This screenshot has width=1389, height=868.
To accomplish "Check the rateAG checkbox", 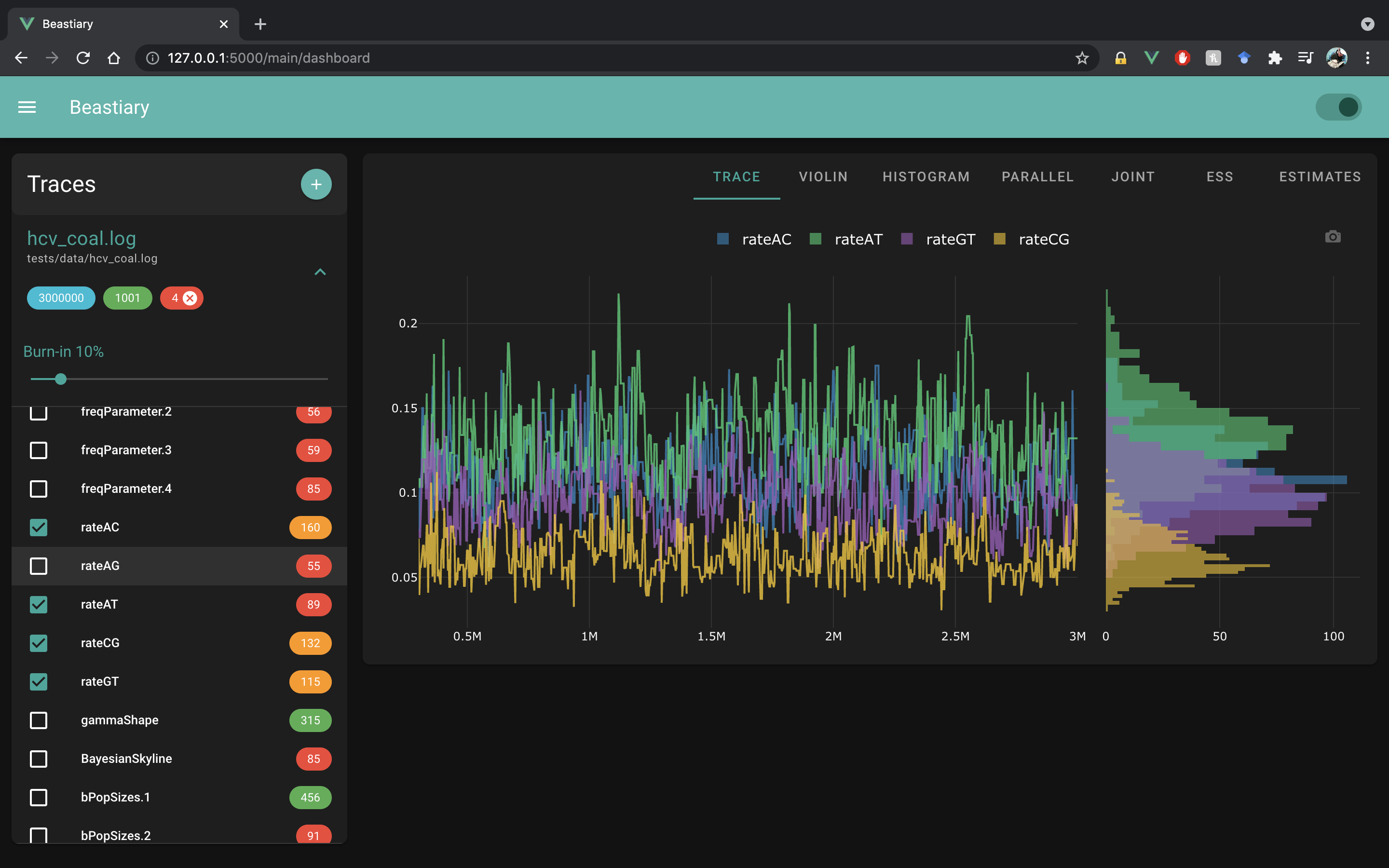I will tap(39, 566).
